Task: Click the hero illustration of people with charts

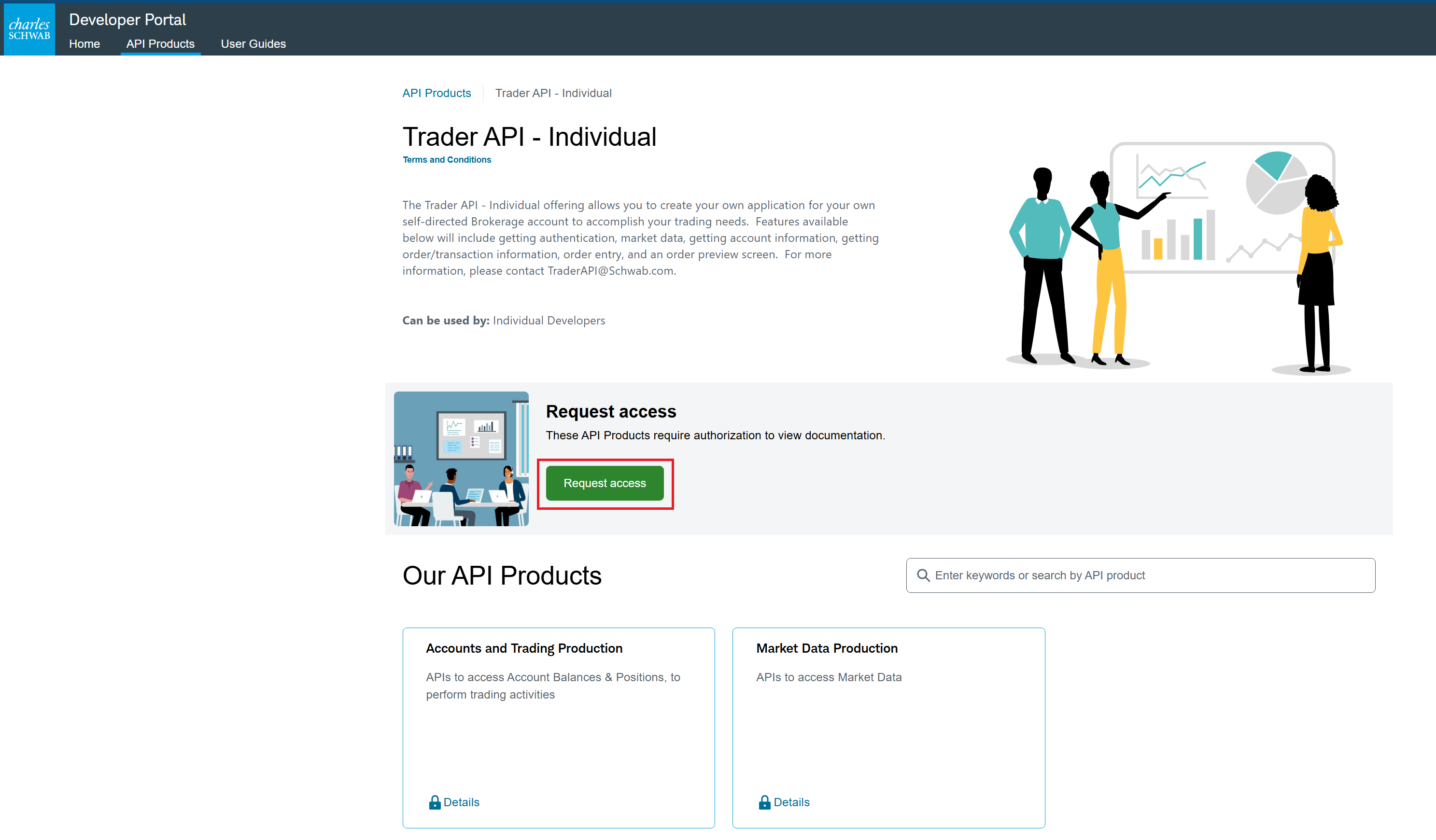Action: [1180, 258]
